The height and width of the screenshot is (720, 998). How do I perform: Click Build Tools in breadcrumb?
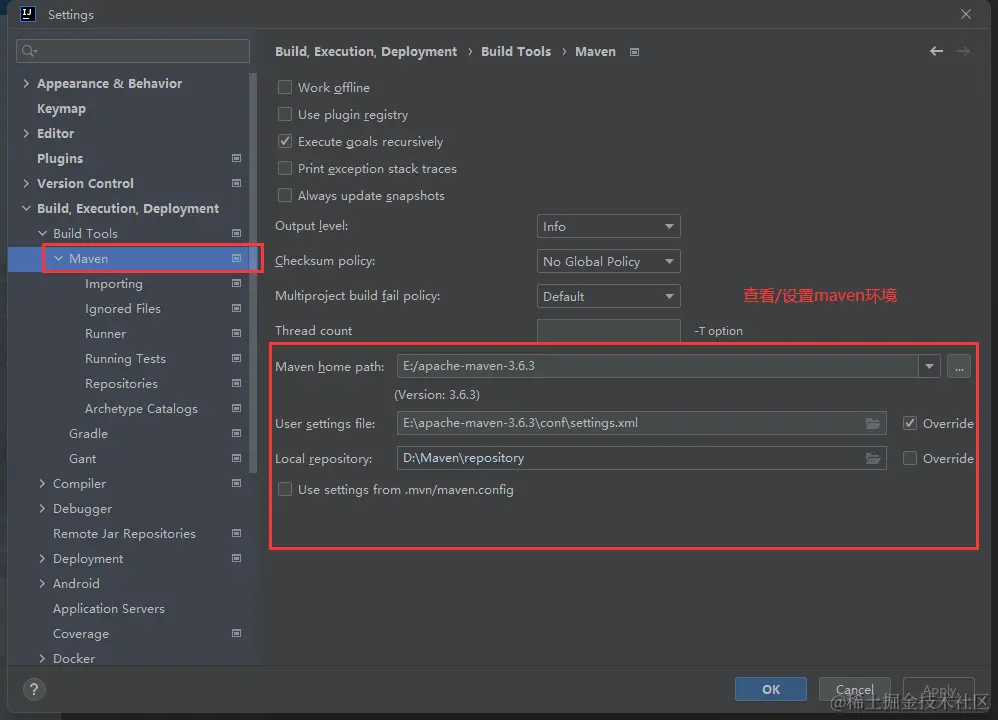pyautogui.click(x=516, y=52)
